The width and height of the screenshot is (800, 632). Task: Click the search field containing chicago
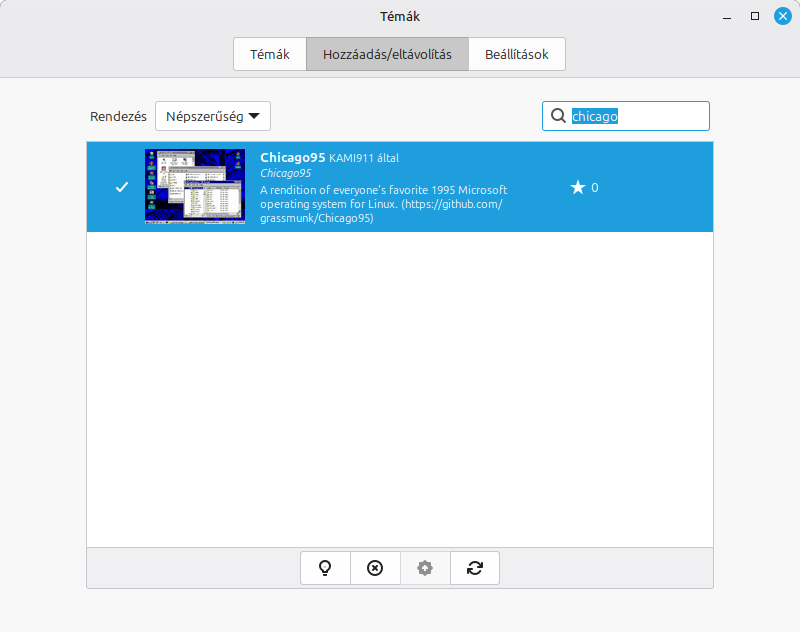(x=626, y=116)
